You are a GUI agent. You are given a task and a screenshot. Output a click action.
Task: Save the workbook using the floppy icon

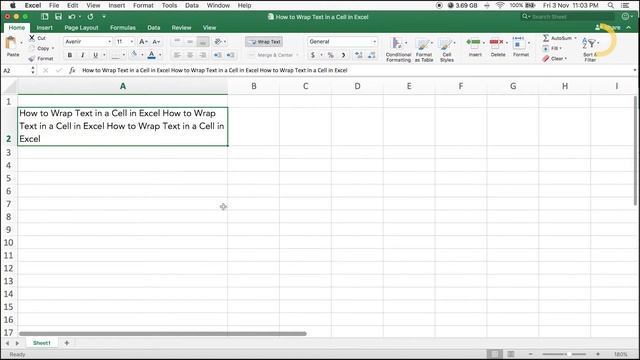pyautogui.click(x=58, y=17)
